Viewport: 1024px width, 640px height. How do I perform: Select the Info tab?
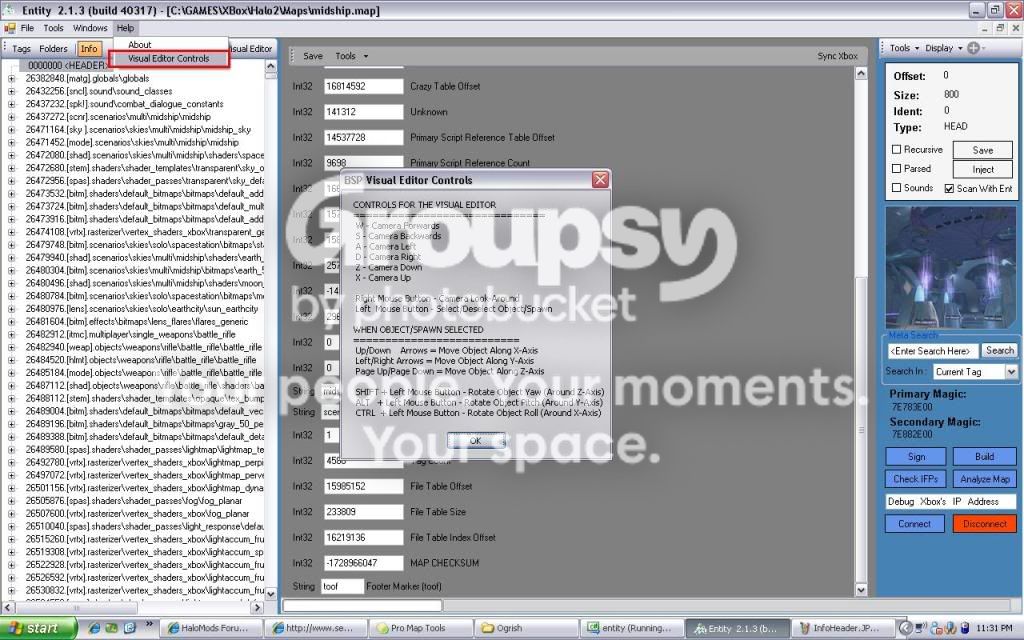coord(89,48)
